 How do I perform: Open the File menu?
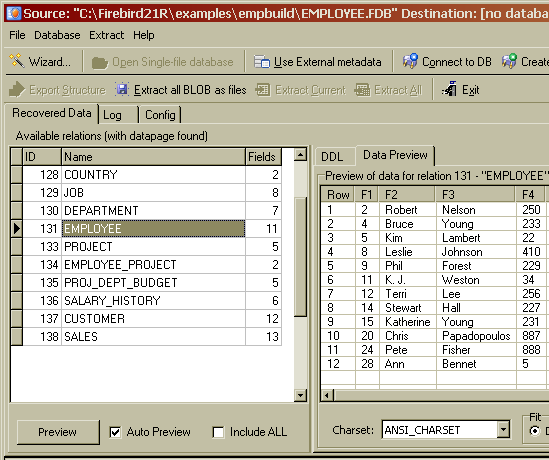tap(17, 35)
